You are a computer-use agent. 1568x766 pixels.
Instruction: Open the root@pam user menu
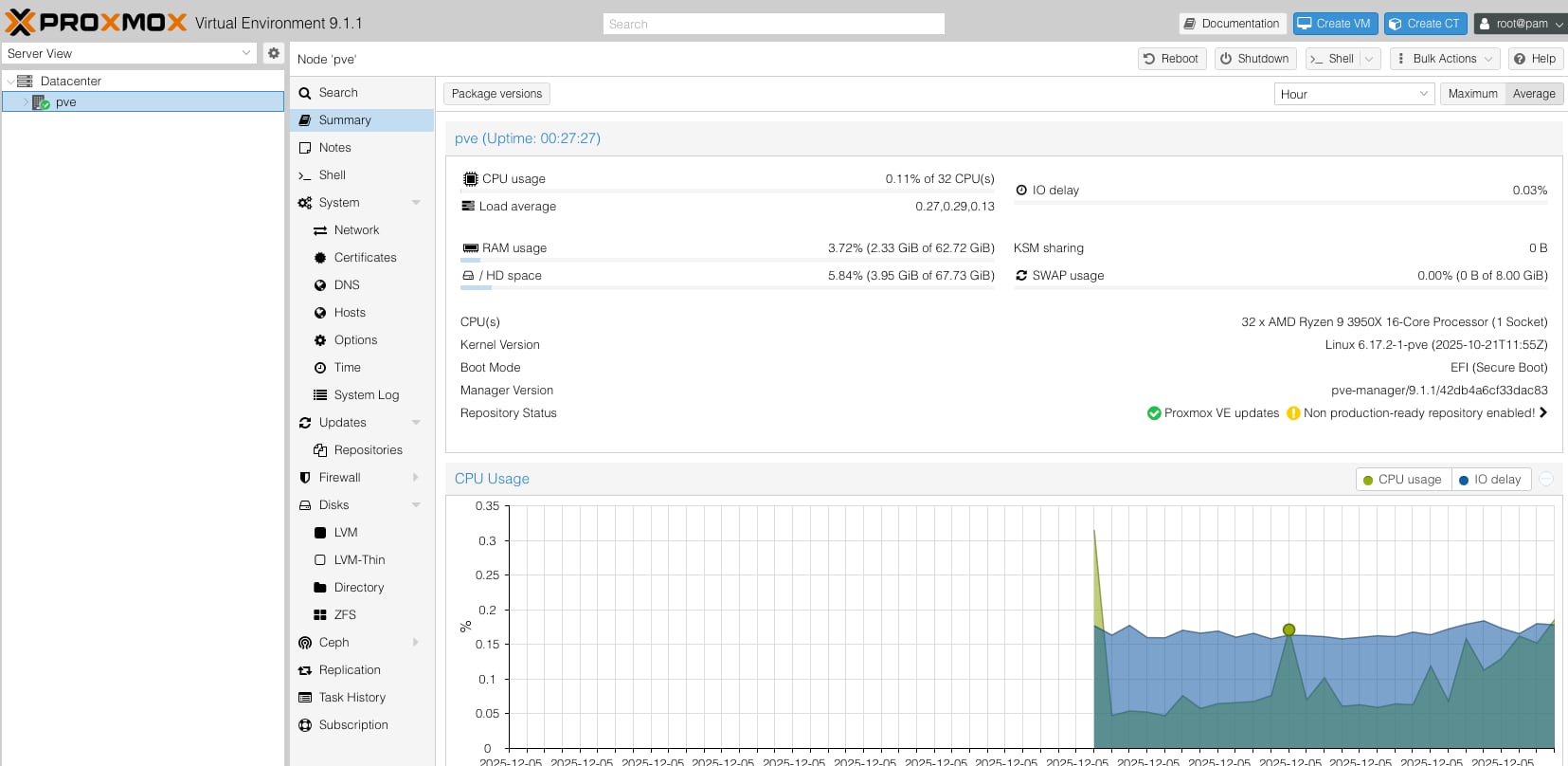(1520, 24)
